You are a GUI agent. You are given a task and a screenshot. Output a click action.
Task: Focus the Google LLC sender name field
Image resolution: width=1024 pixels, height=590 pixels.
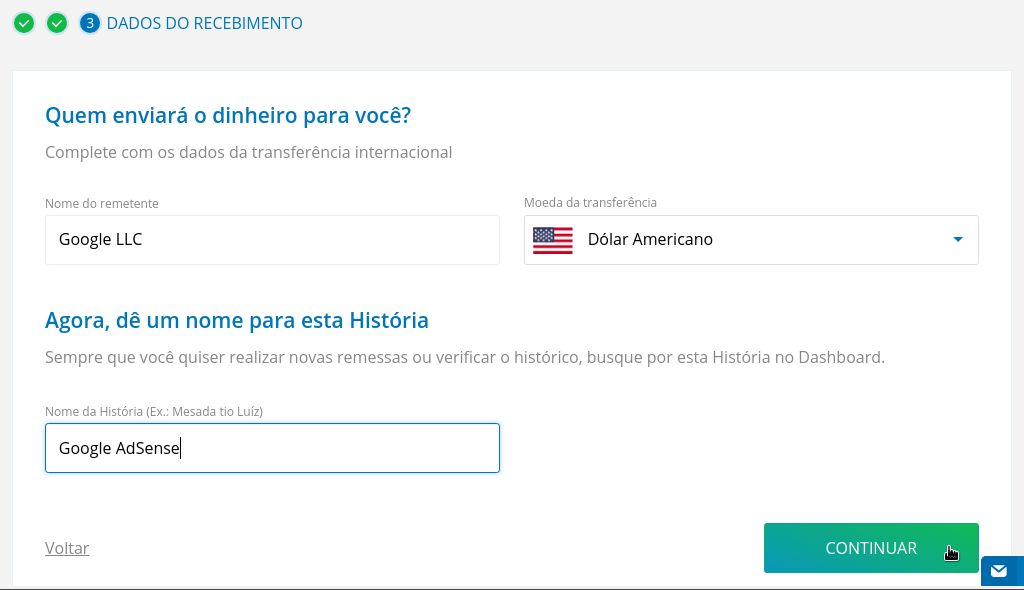point(272,240)
